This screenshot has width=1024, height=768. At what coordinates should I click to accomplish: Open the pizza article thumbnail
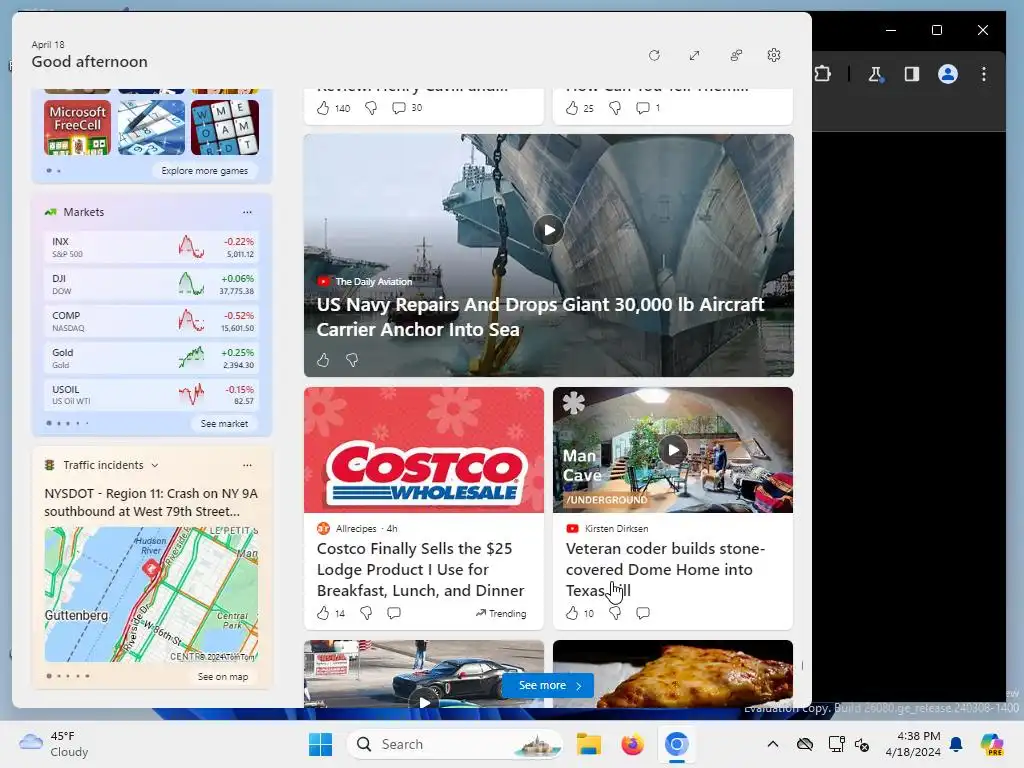click(x=673, y=674)
